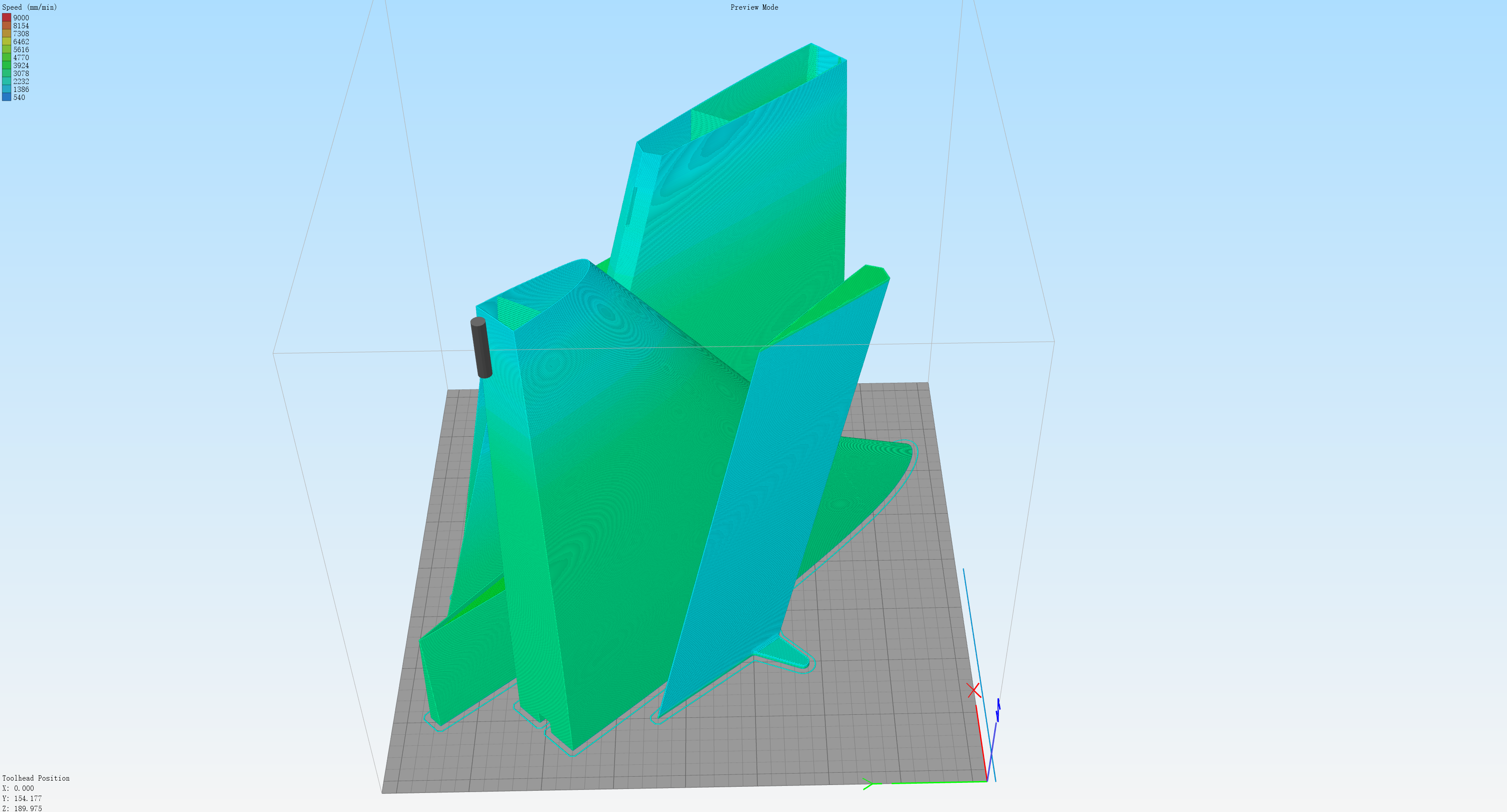This screenshot has height=812, width=1507.
Task: Click the 3078 speed value label
Action: click(x=21, y=74)
